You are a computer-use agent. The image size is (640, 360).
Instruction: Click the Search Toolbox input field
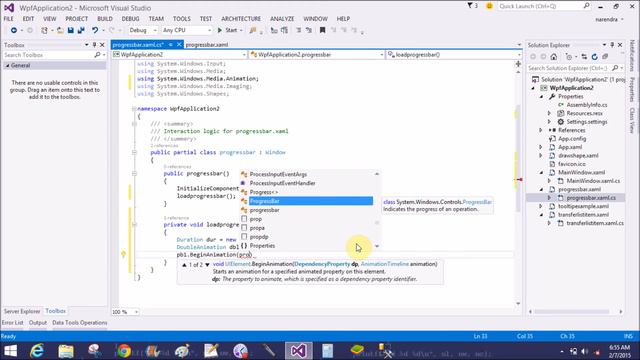[54, 55]
